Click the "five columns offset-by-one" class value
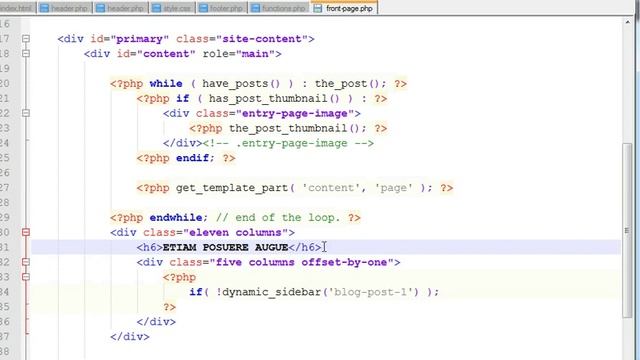Screen dimensions: 640x360 tap(301, 262)
